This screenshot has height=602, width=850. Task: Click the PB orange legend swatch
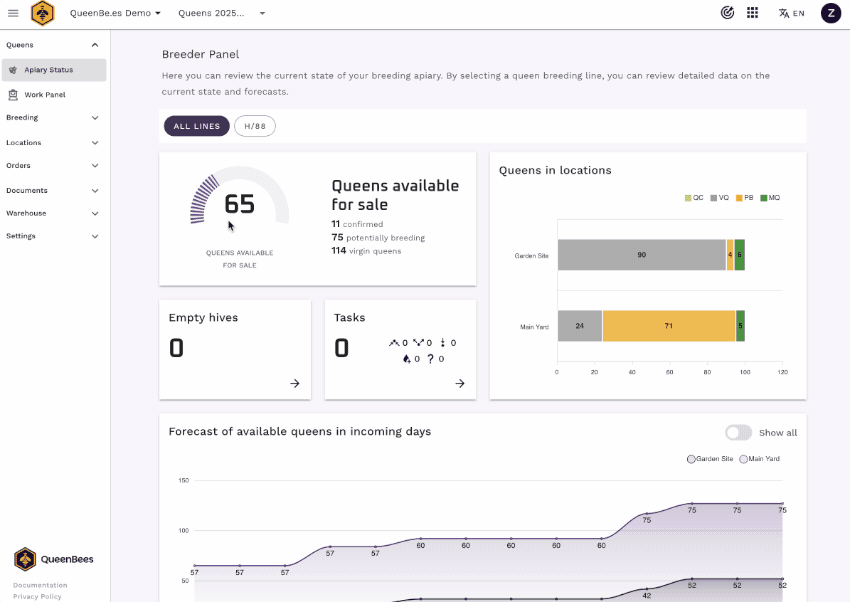coord(739,198)
